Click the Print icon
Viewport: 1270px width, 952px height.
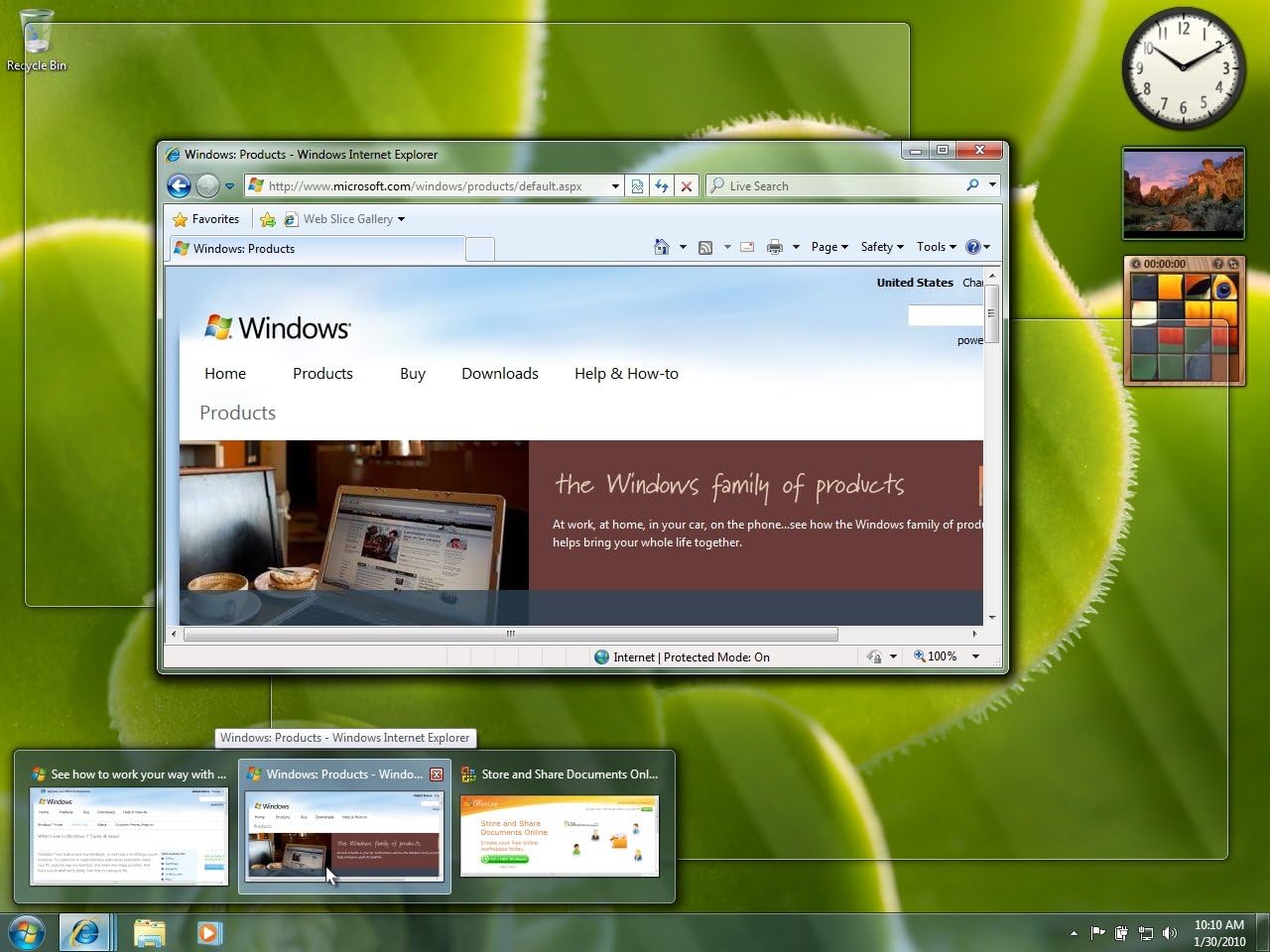[774, 247]
